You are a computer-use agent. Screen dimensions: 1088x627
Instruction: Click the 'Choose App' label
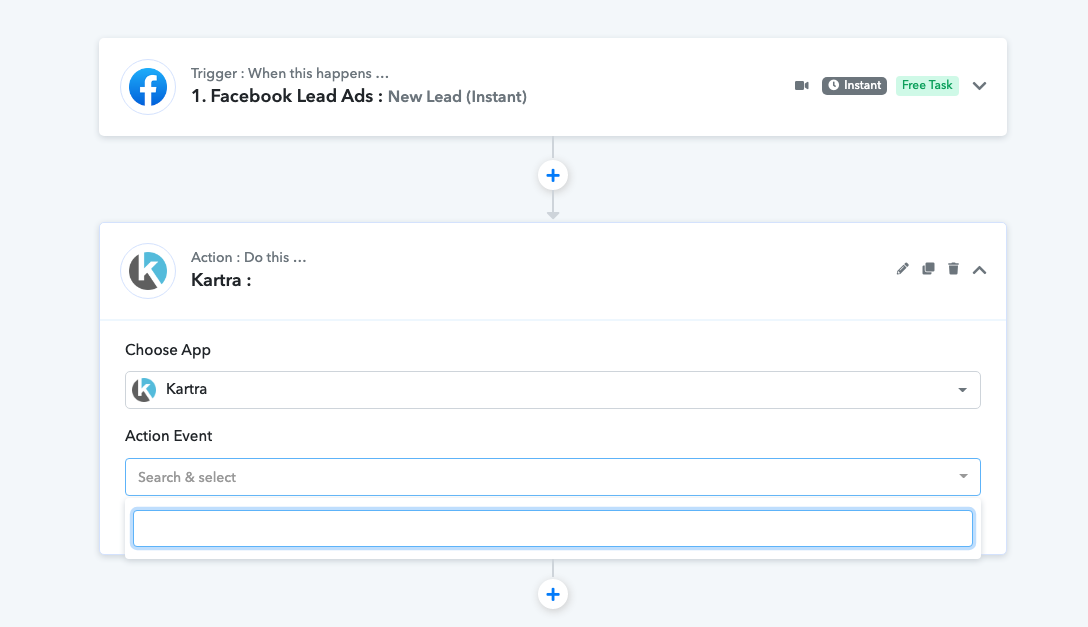(x=168, y=350)
